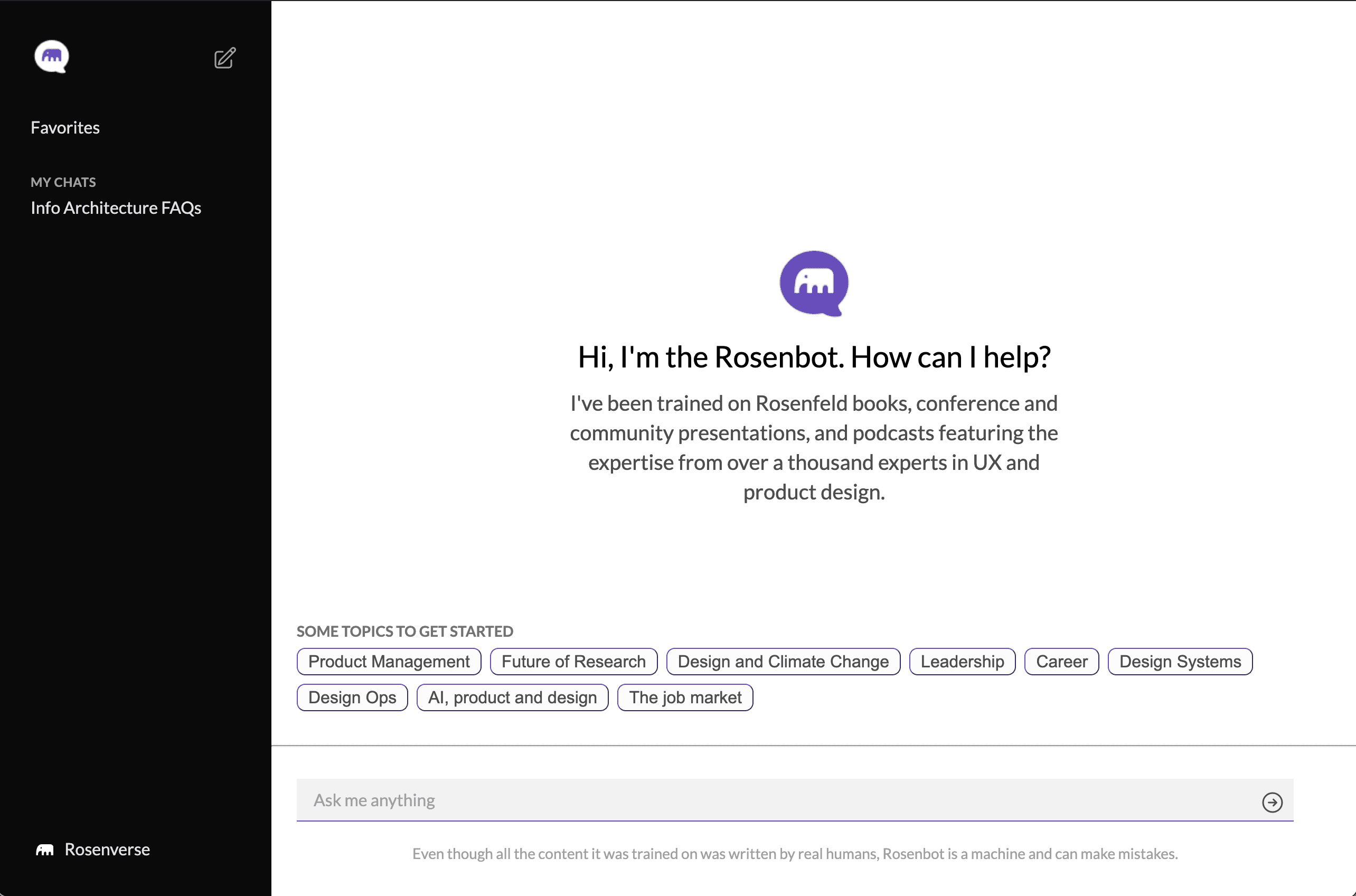This screenshot has width=1356, height=896.
Task: Choose The job market topic
Action: [684, 697]
